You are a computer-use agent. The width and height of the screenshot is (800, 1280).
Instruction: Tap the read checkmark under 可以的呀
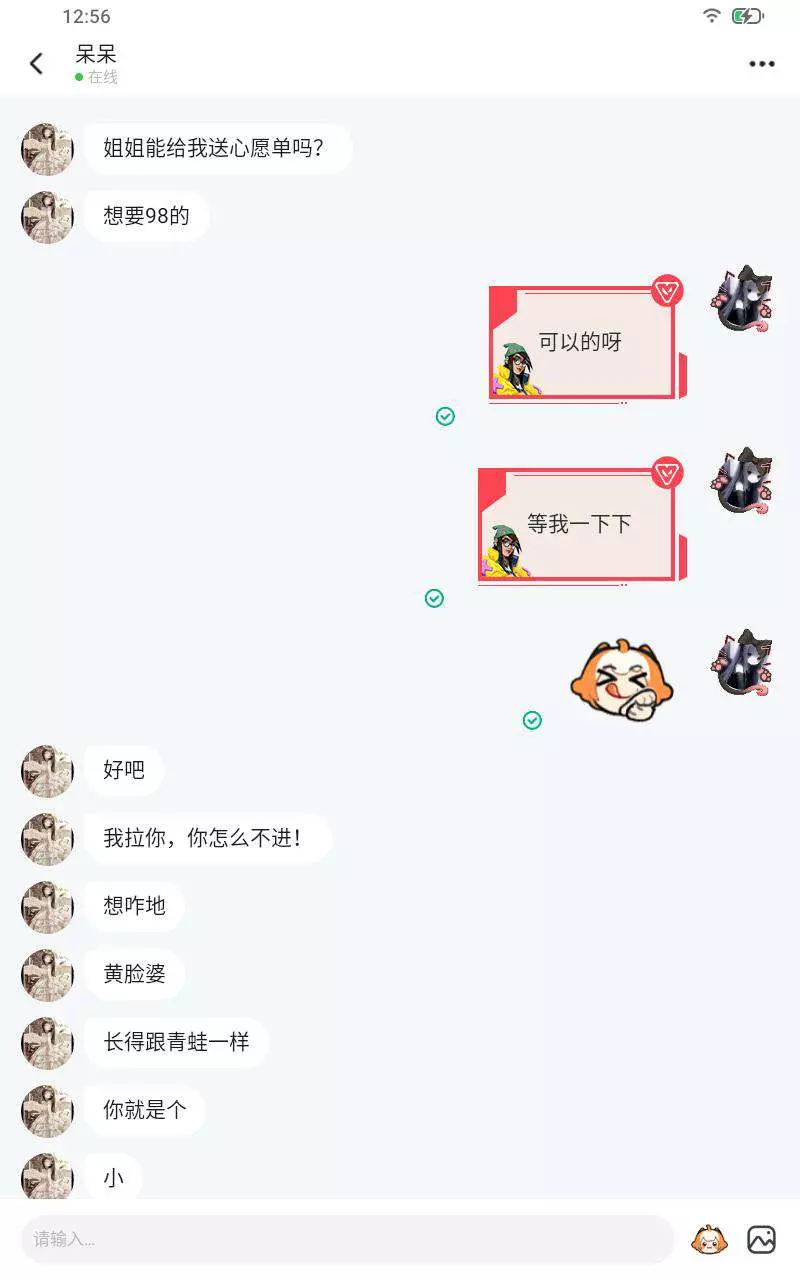(445, 416)
